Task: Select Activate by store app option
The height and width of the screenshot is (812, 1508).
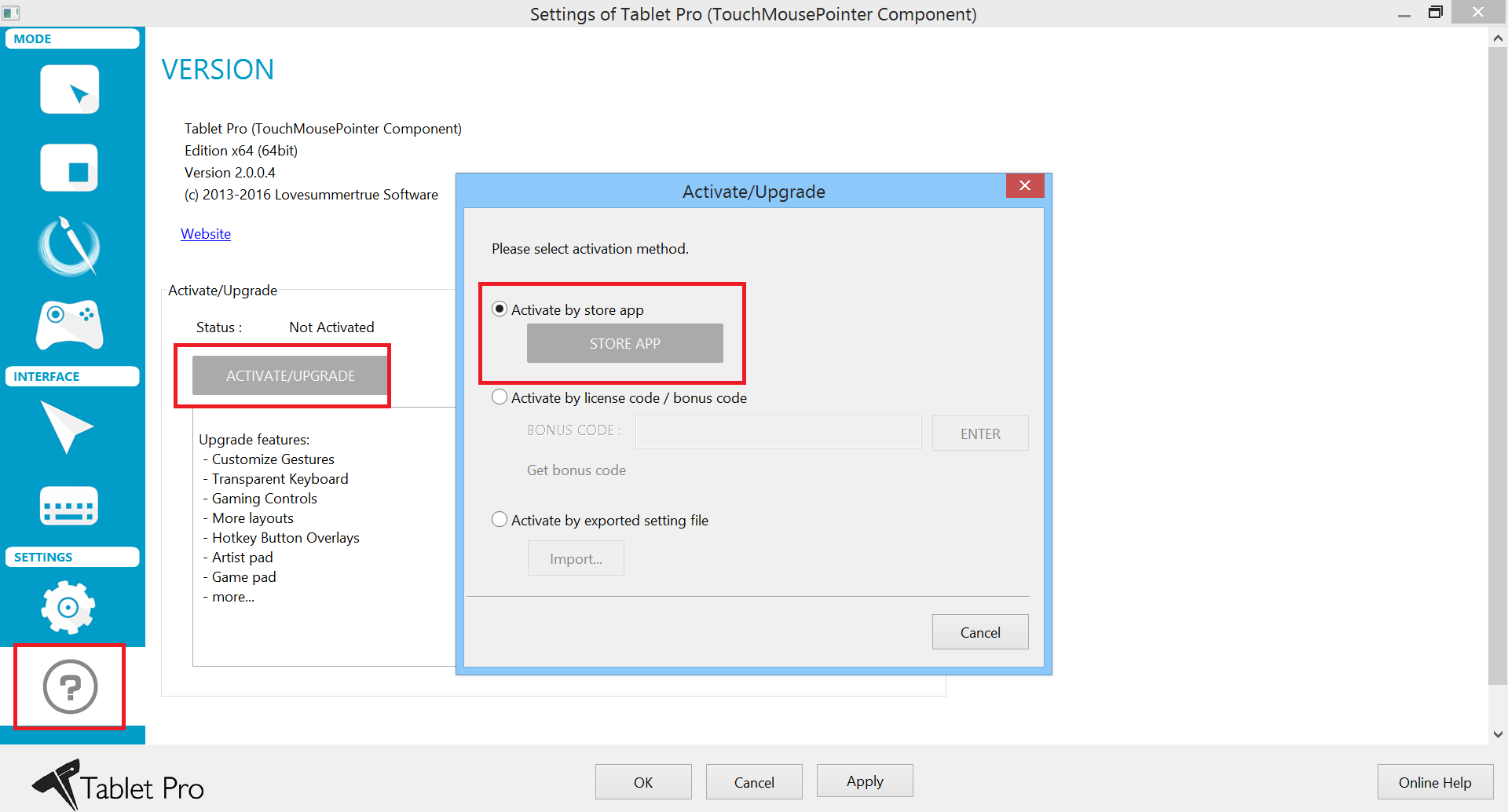Action: click(500, 309)
